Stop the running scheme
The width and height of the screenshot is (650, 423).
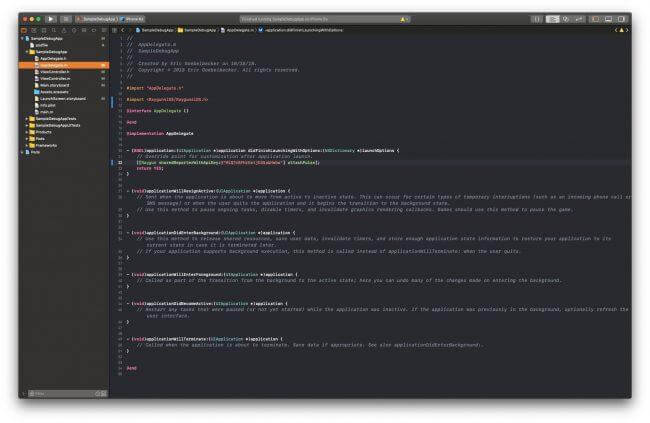point(65,19)
